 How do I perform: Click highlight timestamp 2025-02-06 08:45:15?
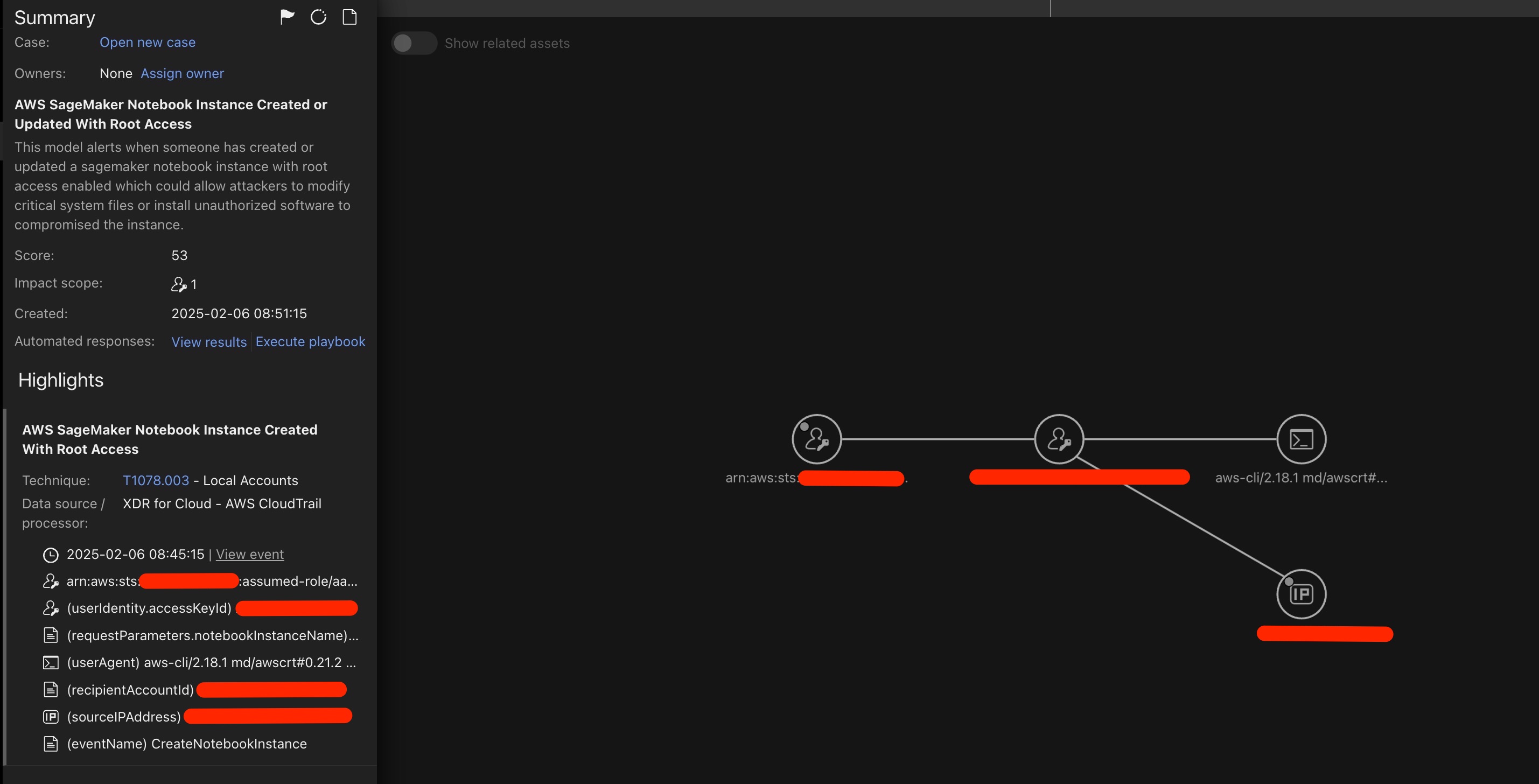[136, 555]
